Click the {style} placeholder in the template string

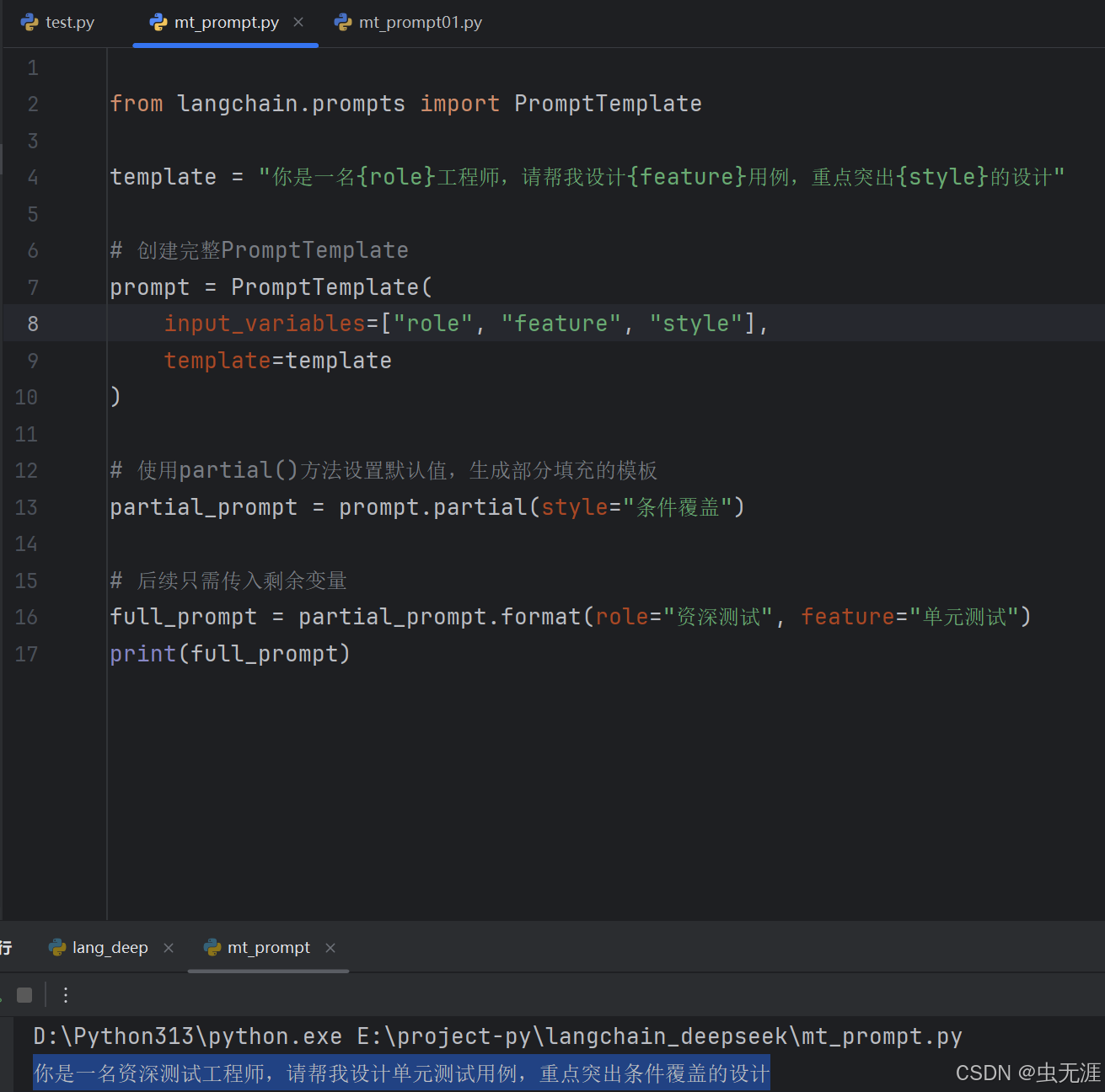tap(942, 177)
